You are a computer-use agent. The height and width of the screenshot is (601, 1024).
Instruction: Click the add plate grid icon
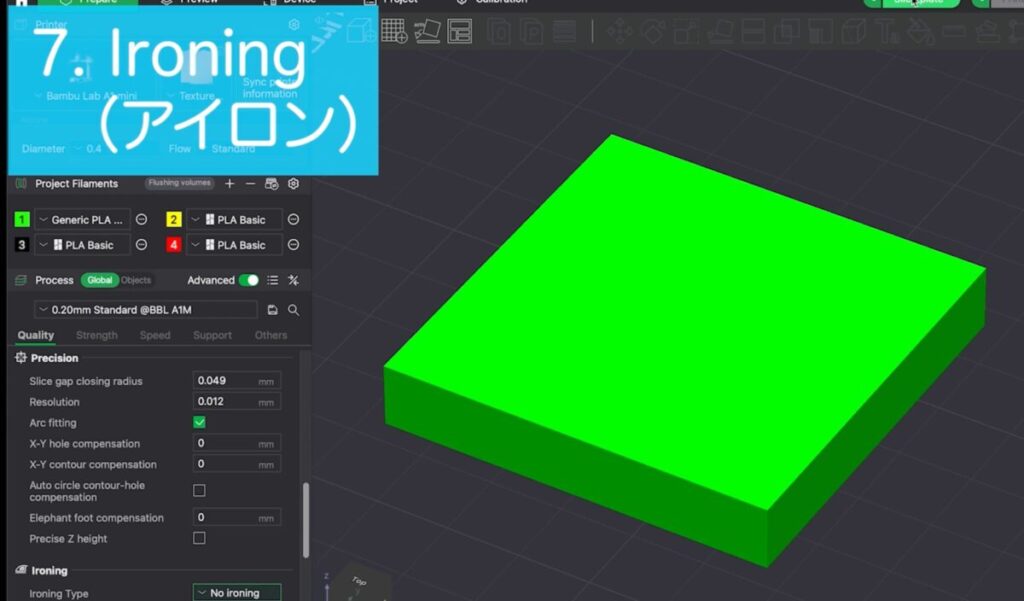tap(394, 31)
